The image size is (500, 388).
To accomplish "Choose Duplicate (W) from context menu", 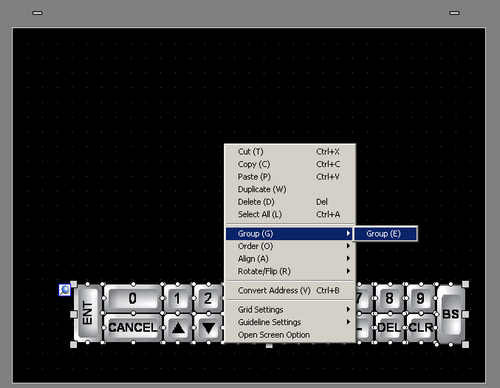I will click(289, 189).
